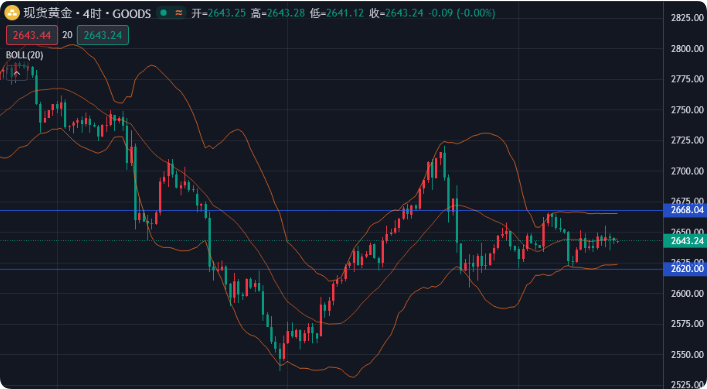The image size is (707, 389).
Task: Click the open price 开=2643.25 value
Action: pos(219,14)
